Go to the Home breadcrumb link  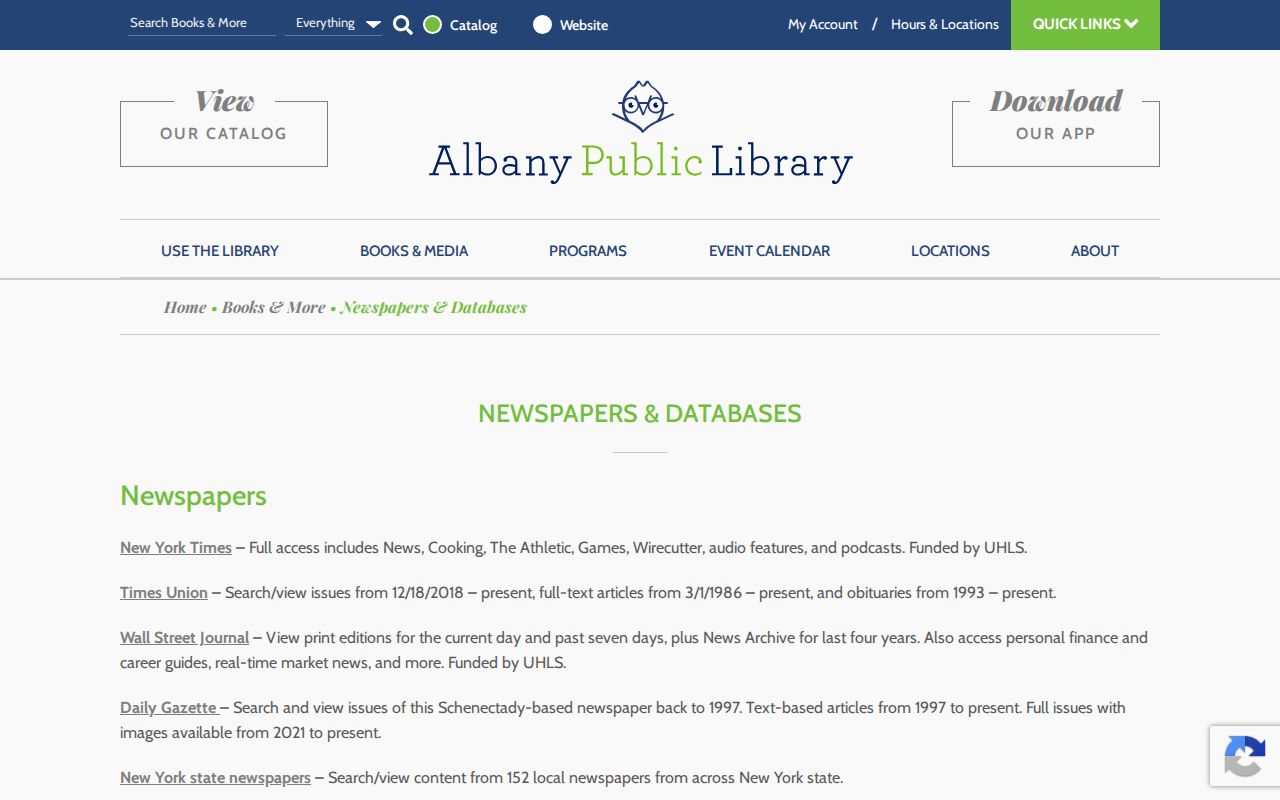point(185,308)
